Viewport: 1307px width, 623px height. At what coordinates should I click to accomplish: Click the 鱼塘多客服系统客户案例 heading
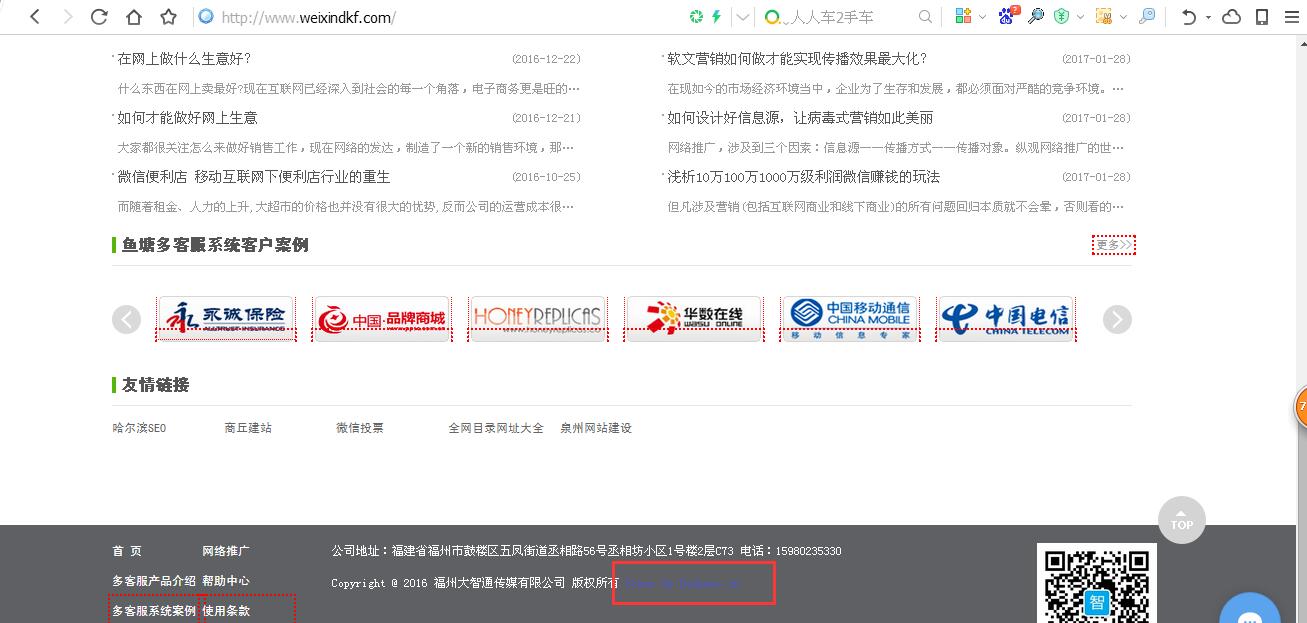coord(215,245)
